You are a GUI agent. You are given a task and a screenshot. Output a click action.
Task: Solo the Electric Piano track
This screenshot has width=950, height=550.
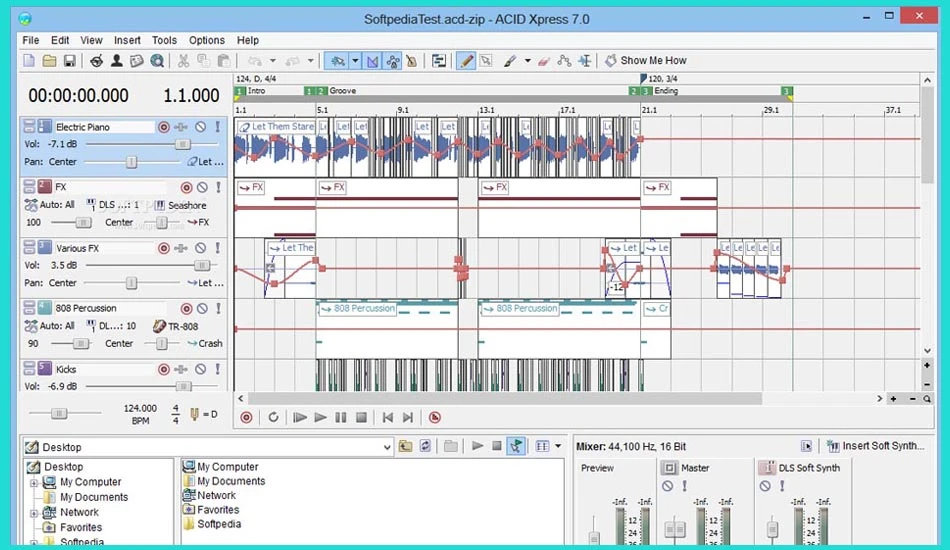218,127
